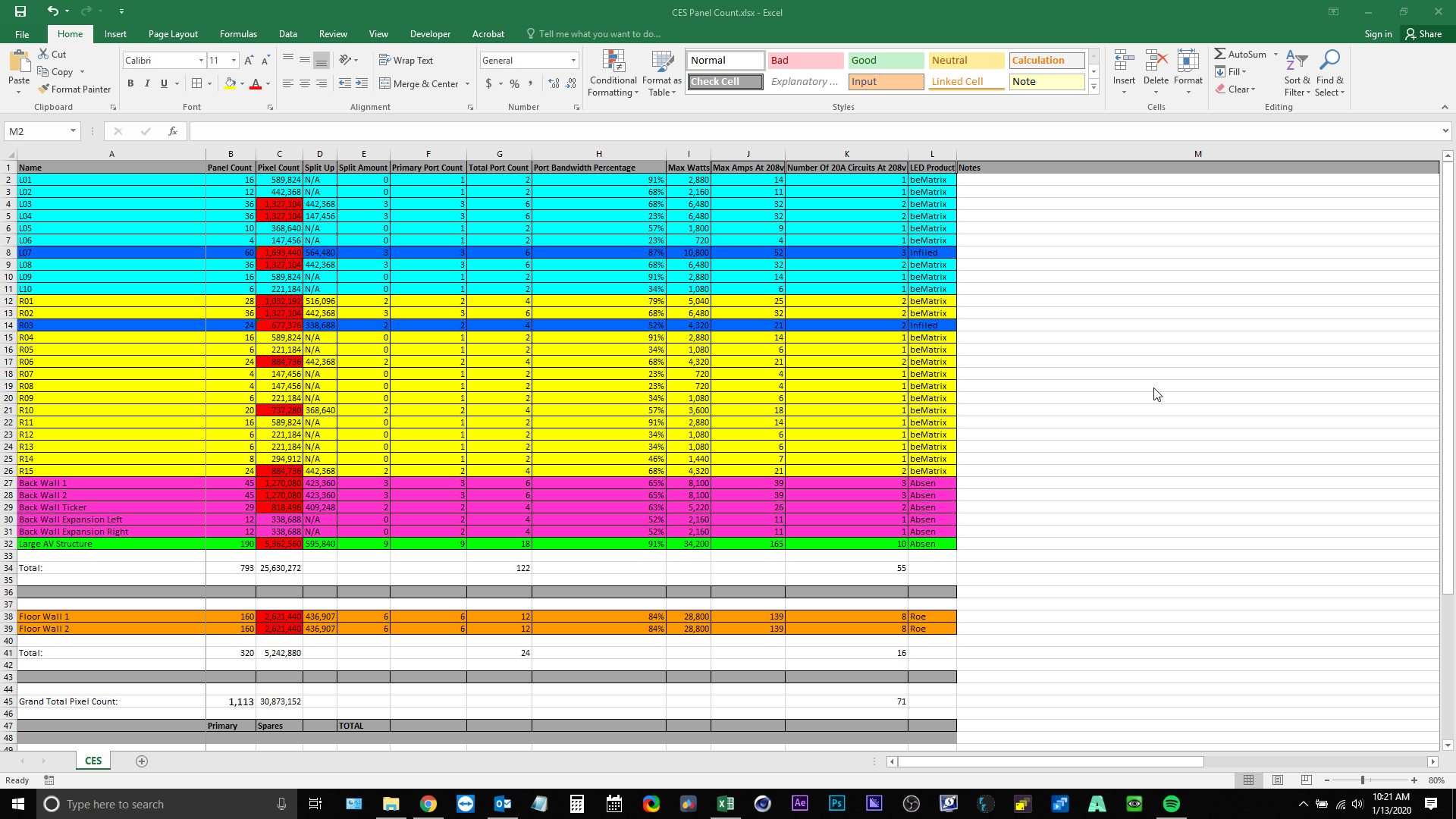Image resolution: width=1456 pixels, height=819 pixels.
Task: Expand the Name Box dropdown arrow
Action: [73, 131]
